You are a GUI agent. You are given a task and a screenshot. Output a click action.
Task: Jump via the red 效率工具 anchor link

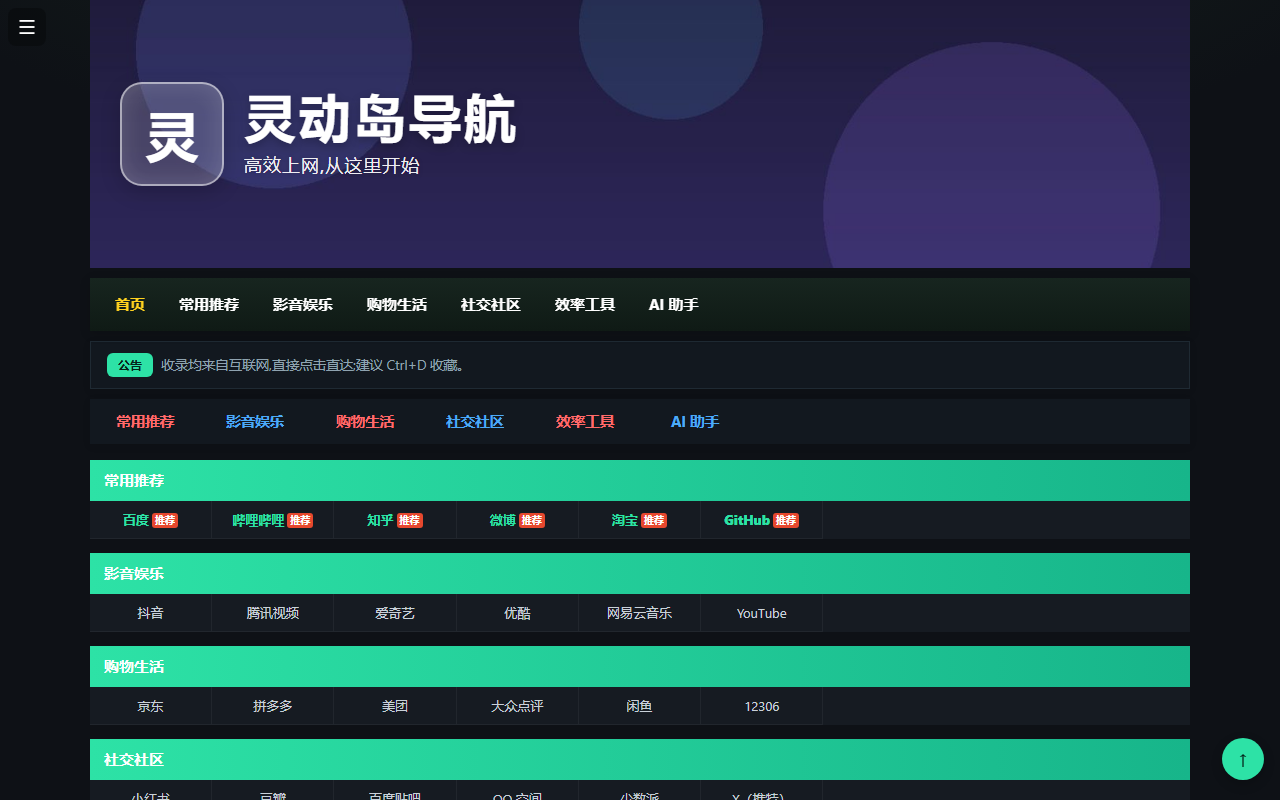[x=585, y=422]
